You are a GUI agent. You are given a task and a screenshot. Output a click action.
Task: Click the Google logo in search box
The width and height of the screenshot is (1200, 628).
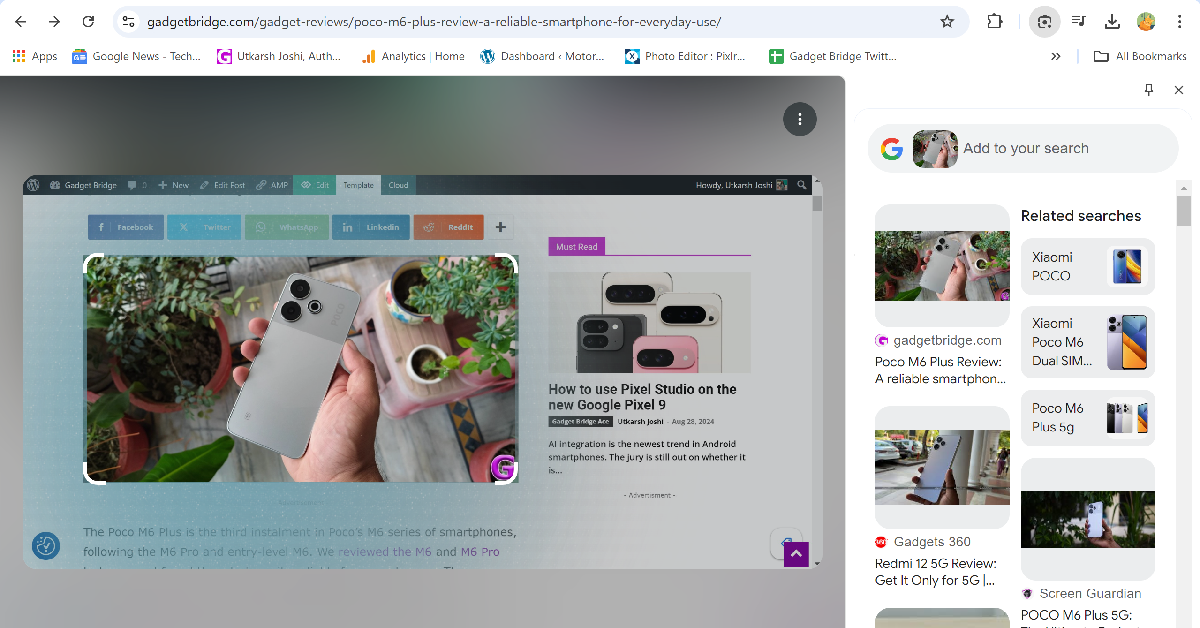(x=892, y=149)
